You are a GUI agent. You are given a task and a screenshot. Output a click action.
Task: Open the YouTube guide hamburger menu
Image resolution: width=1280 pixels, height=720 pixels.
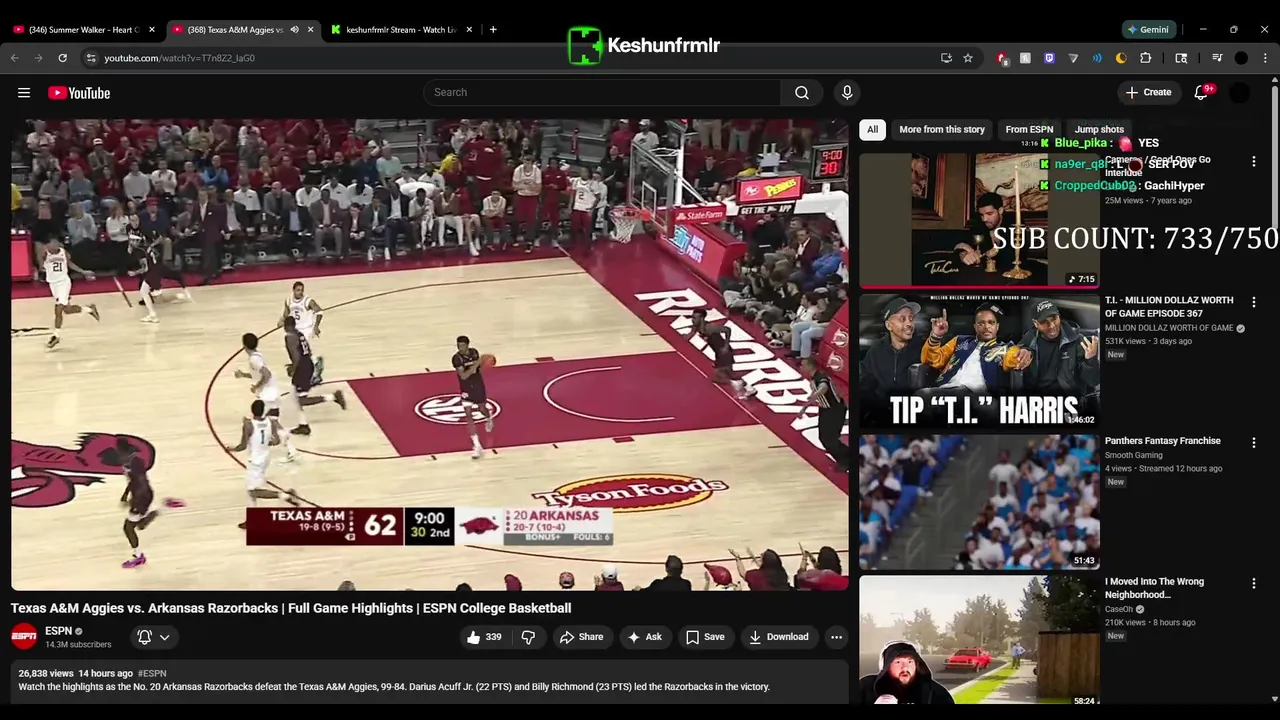(x=24, y=93)
